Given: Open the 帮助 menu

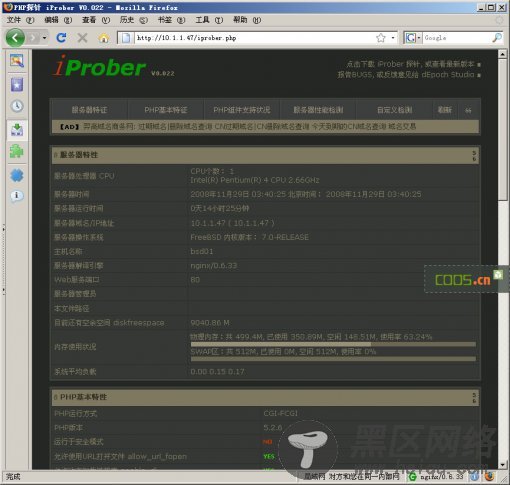Looking at the screenshot, I should (x=247, y=20).
